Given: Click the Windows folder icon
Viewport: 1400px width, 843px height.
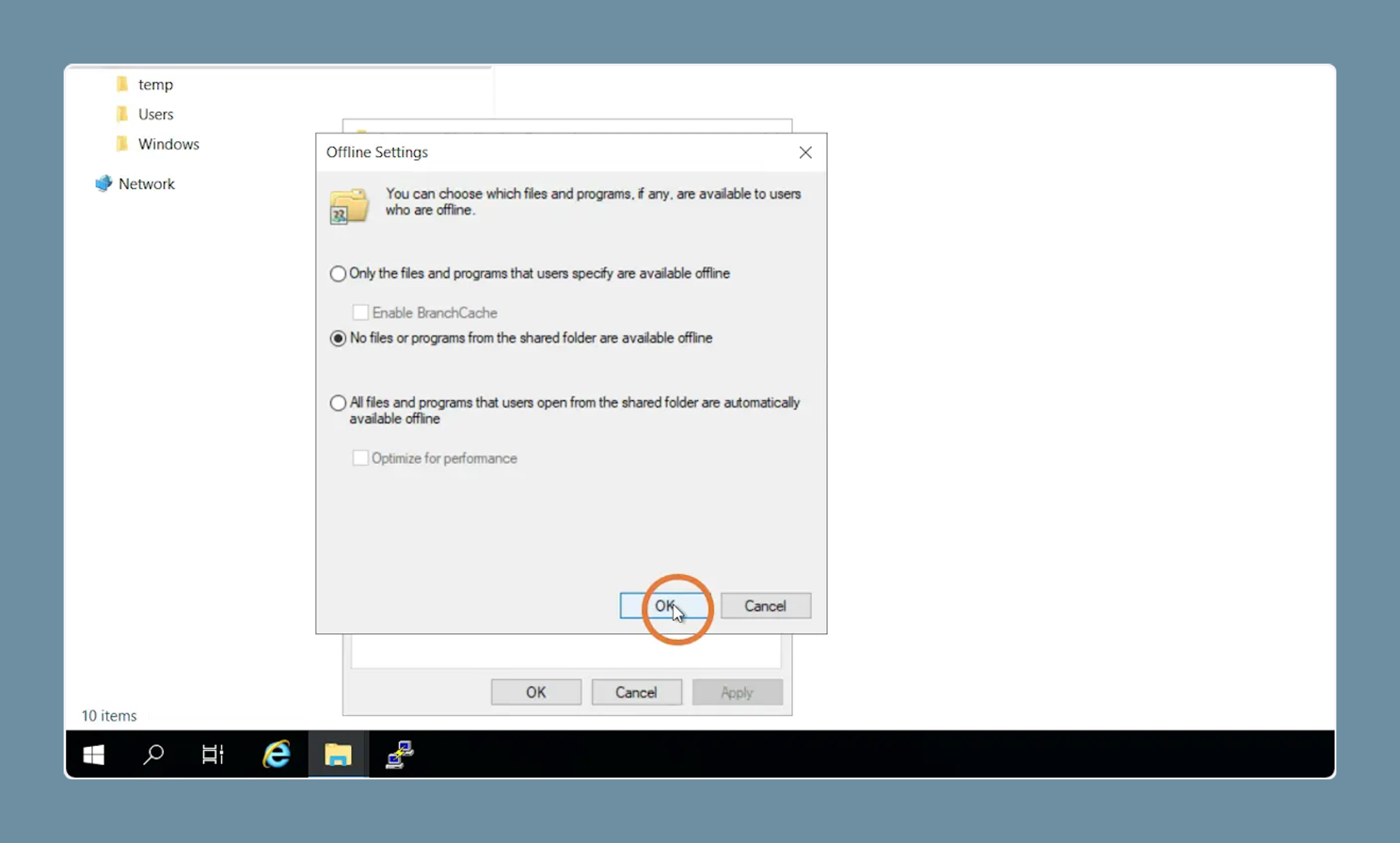Looking at the screenshot, I should (x=122, y=144).
